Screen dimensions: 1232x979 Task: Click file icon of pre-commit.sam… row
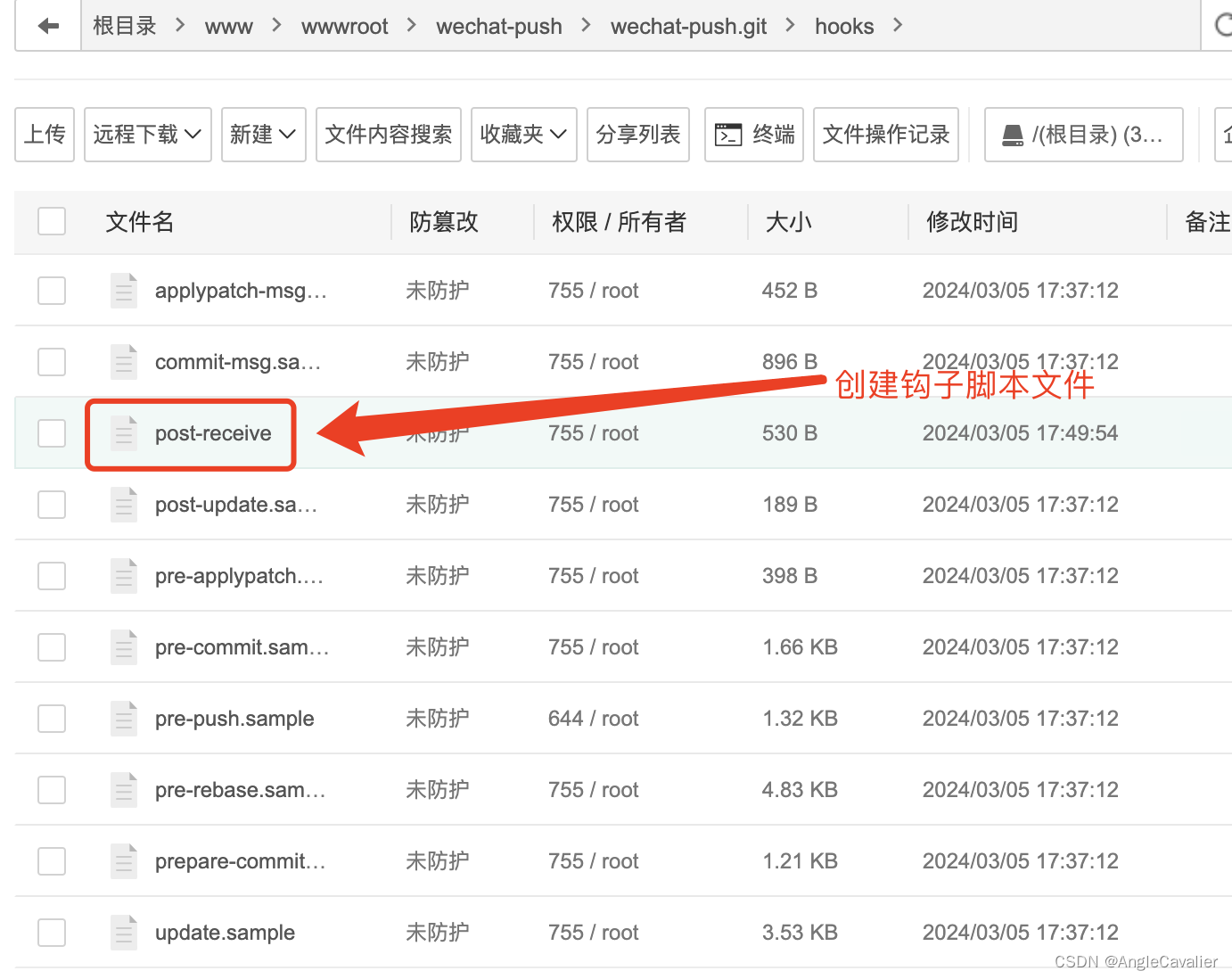pos(124,647)
